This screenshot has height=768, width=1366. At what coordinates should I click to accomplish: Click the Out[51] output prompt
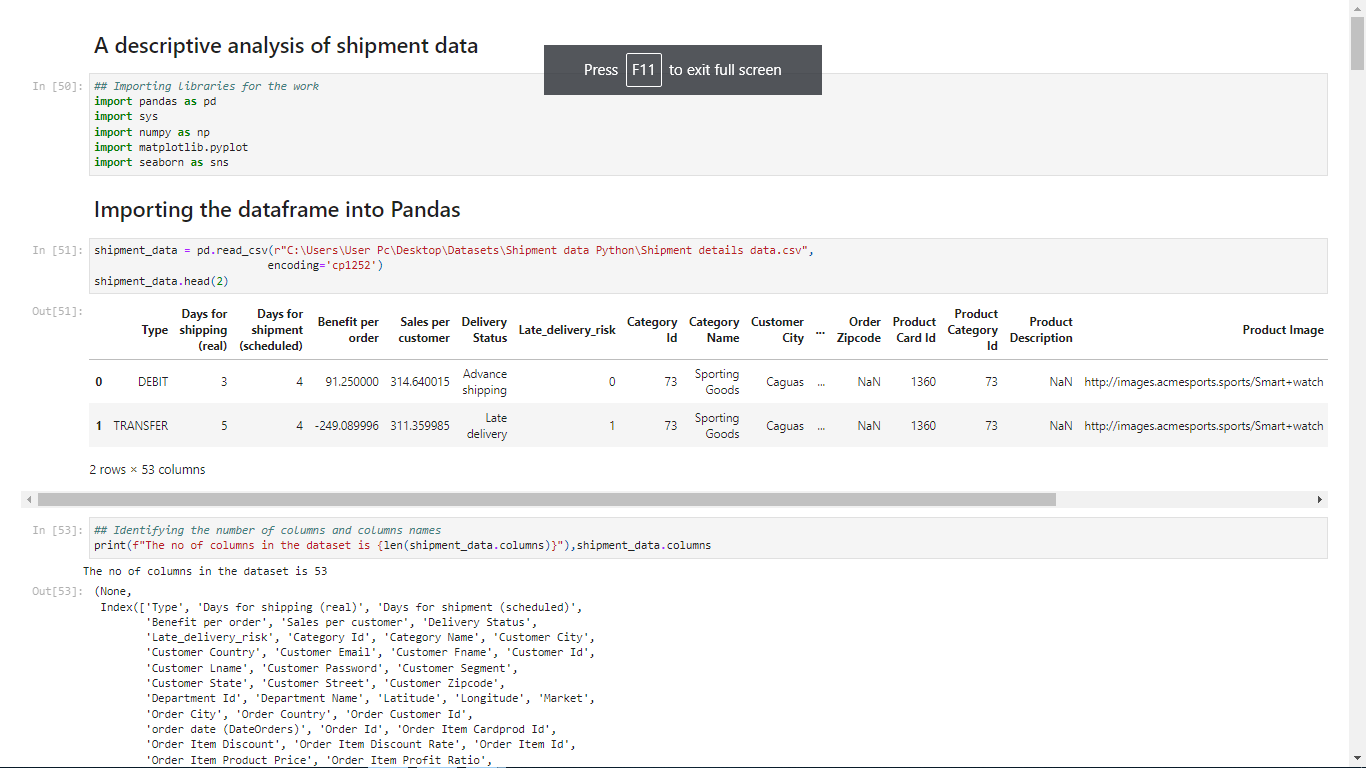coord(57,312)
